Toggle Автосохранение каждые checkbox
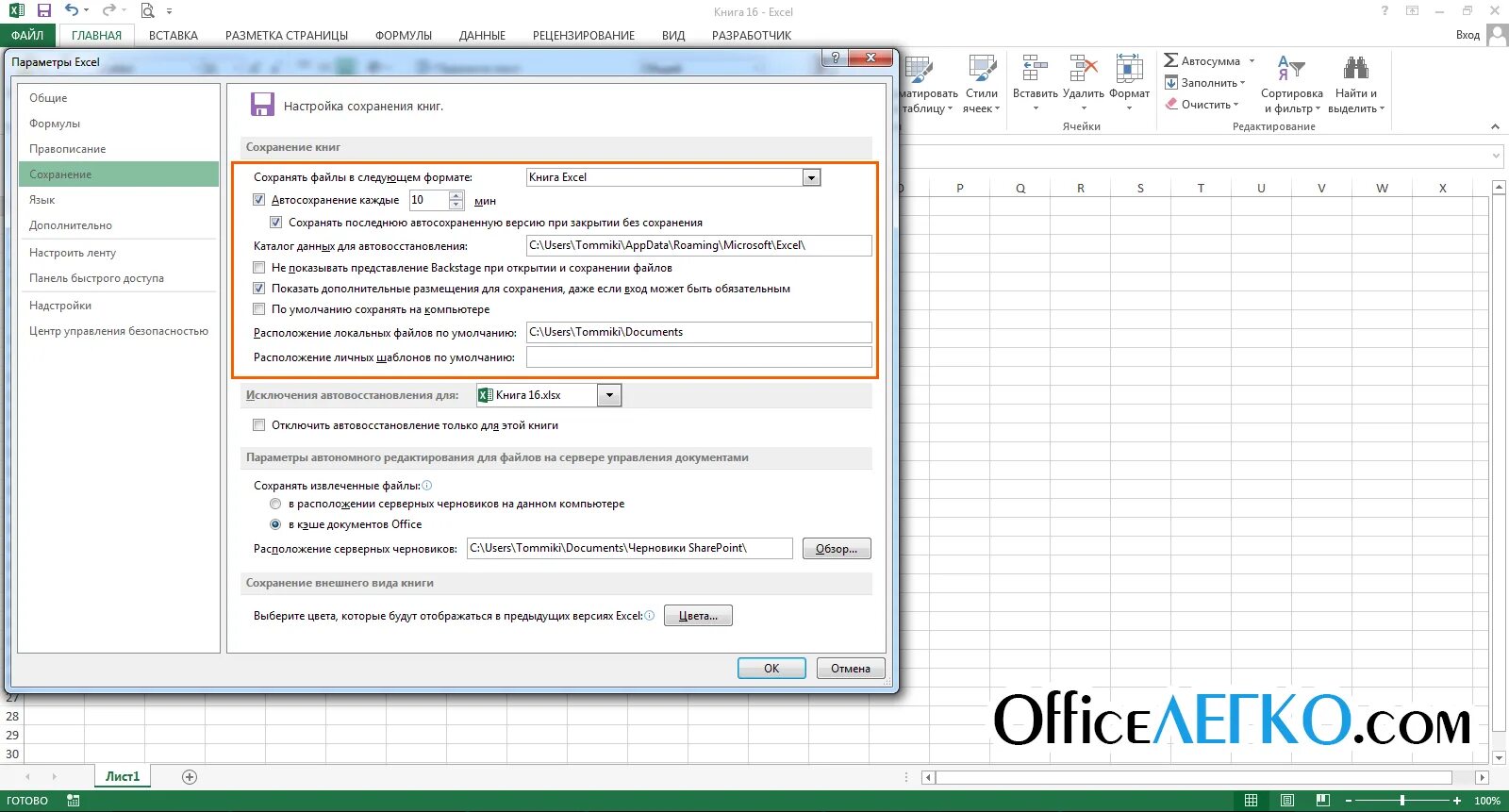 [259, 200]
